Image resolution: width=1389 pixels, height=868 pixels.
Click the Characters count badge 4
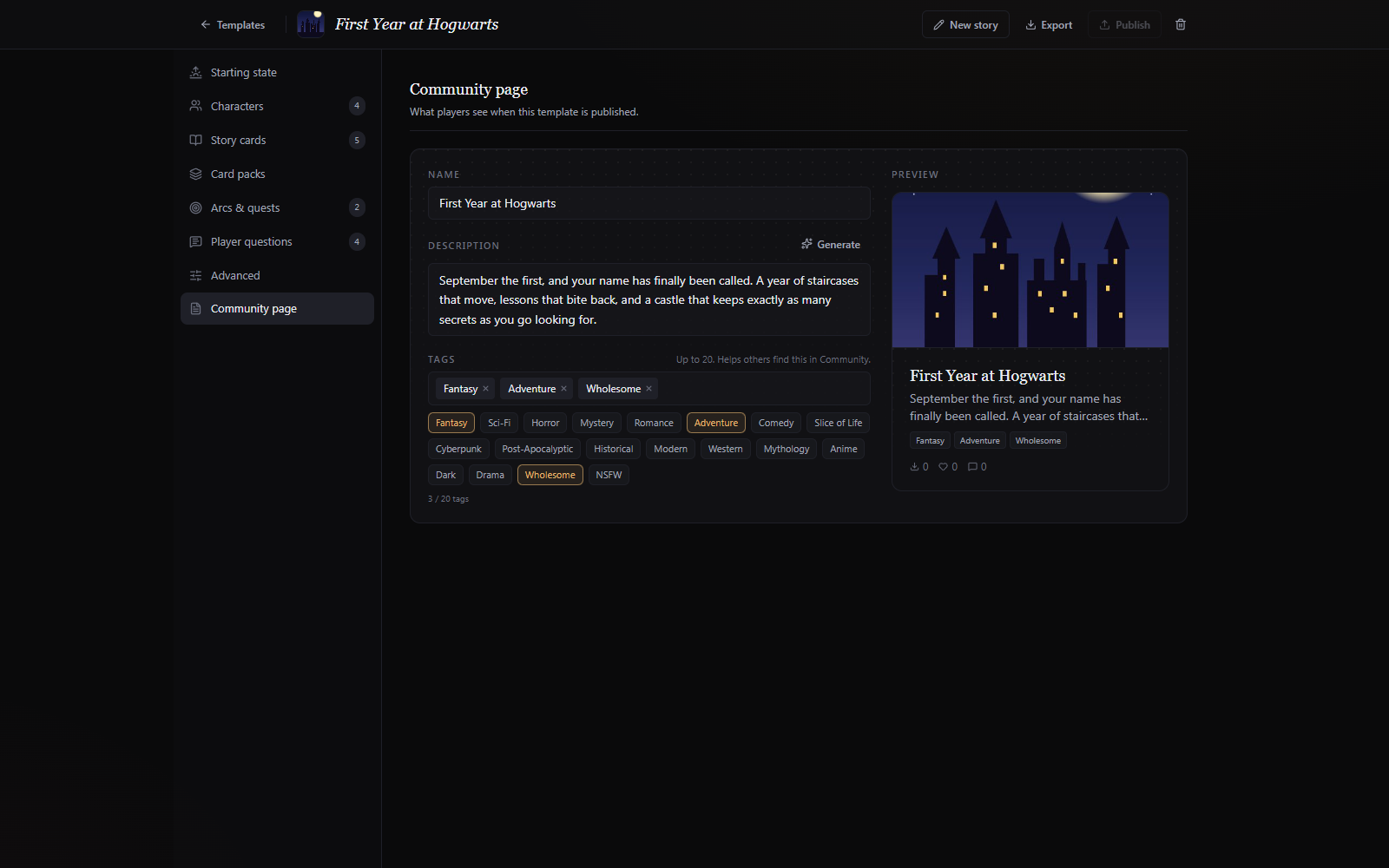pyautogui.click(x=357, y=106)
